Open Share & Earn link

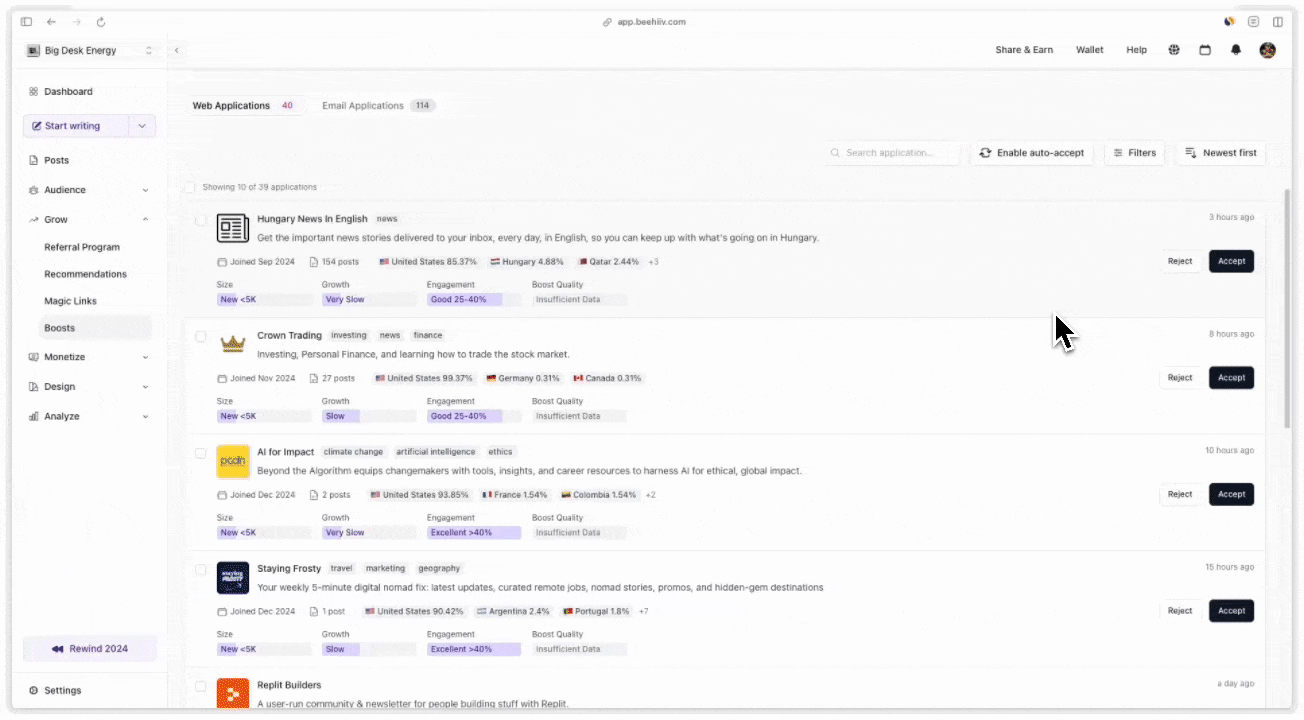[x=1024, y=50]
